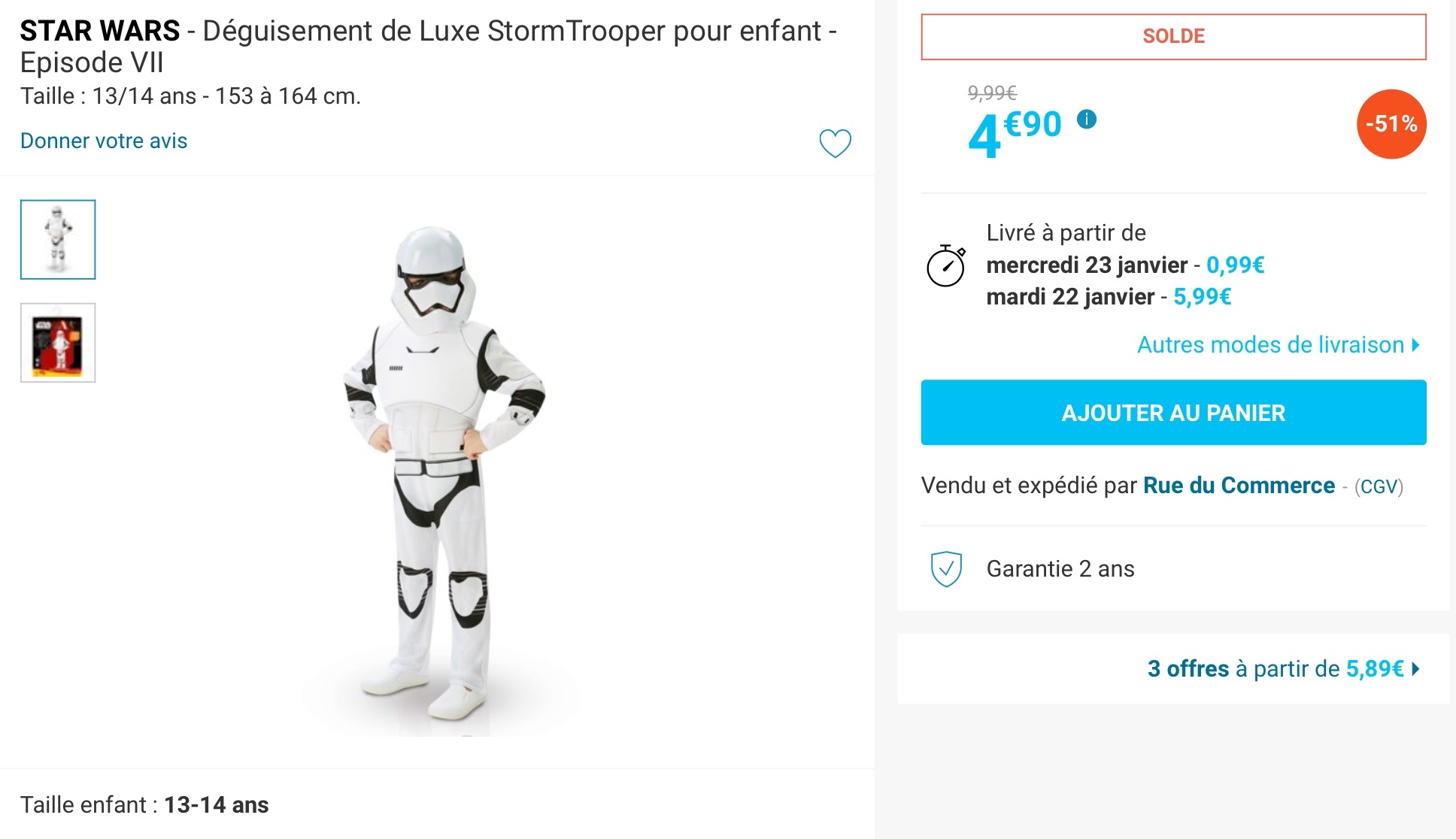
Task: Open the CGV terms link
Action: (1379, 487)
